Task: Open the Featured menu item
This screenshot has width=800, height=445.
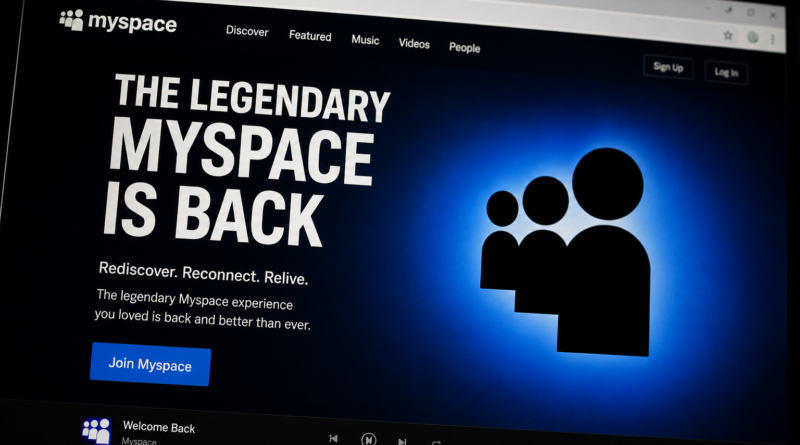Action: click(310, 36)
